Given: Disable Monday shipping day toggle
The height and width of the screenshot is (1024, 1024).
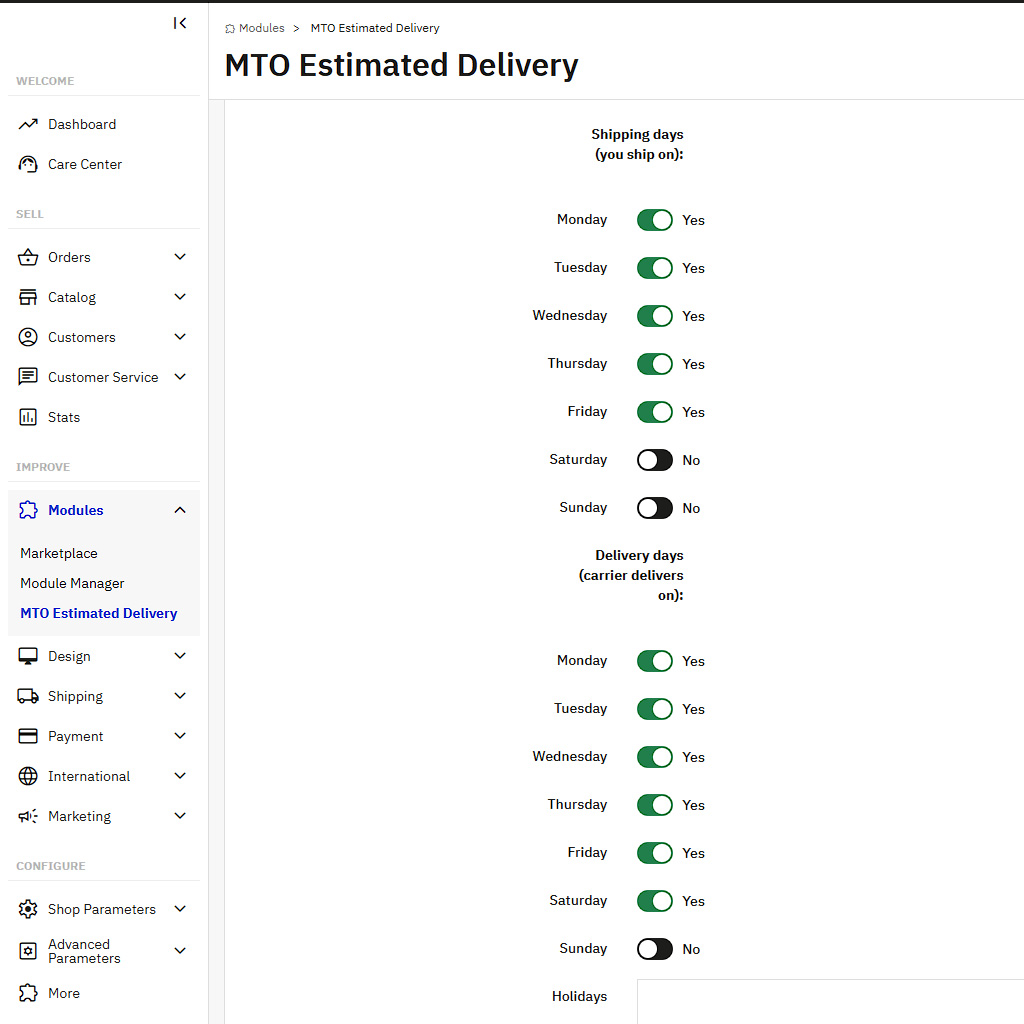Looking at the screenshot, I should pos(655,220).
